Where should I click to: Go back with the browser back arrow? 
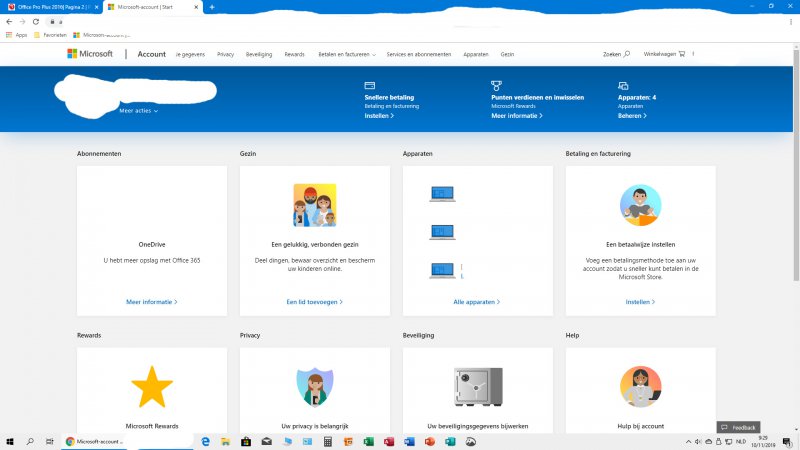coord(9,21)
